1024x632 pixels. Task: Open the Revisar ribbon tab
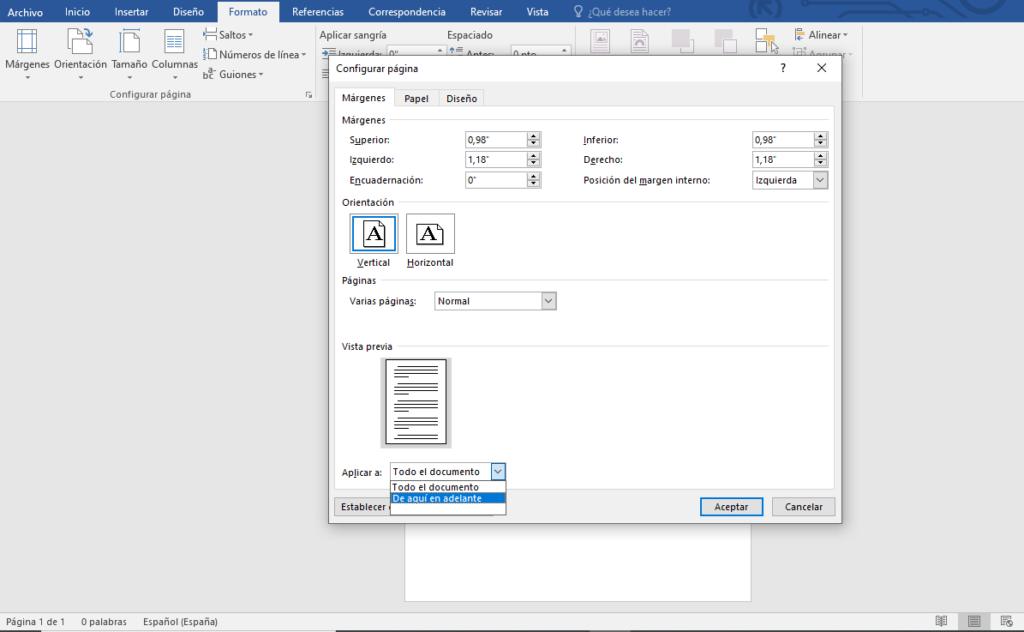485,11
